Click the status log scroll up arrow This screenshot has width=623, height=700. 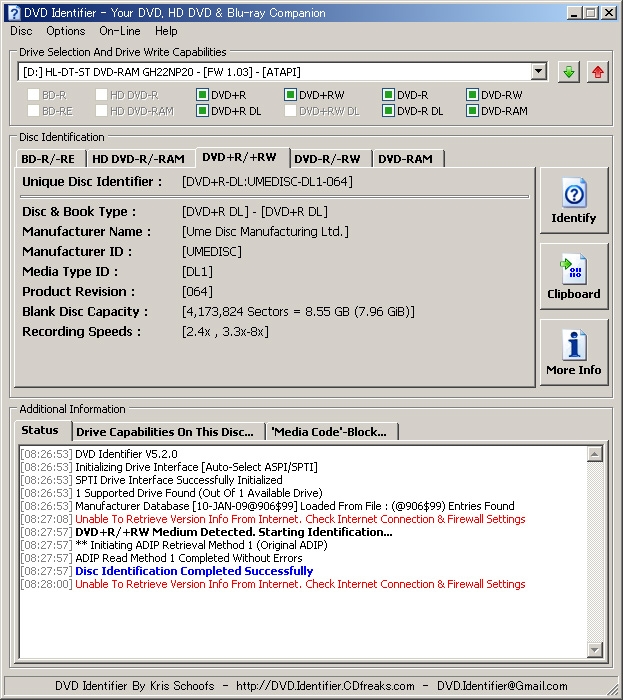594,454
